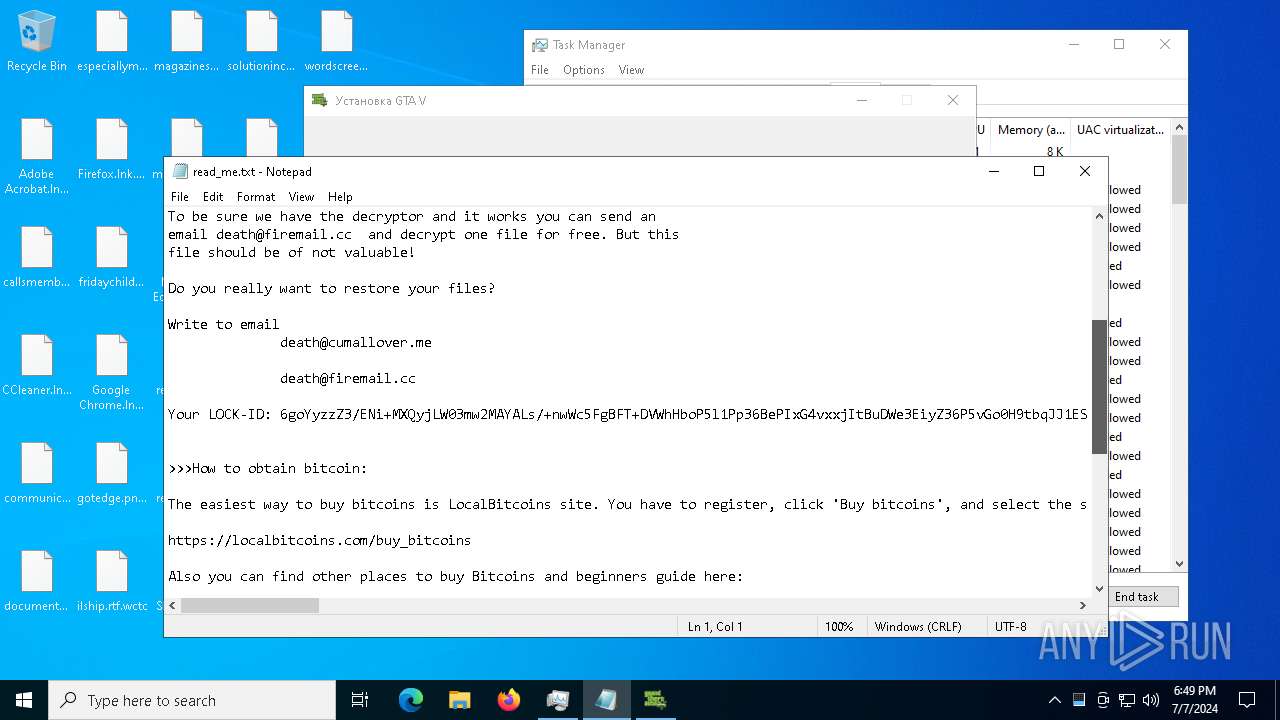The image size is (1280, 720).
Task: Open the Adobe Acrobat shortcut file
Action: [x=37, y=157]
